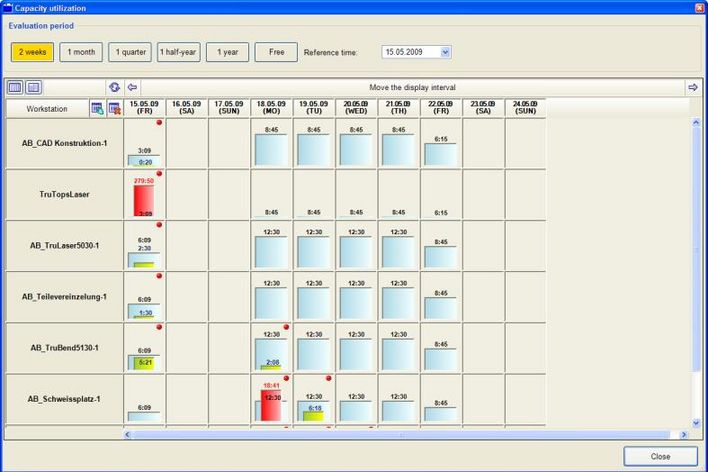Select the 1 quarter evaluation period
This screenshot has width=708, height=472.
tap(130, 52)
